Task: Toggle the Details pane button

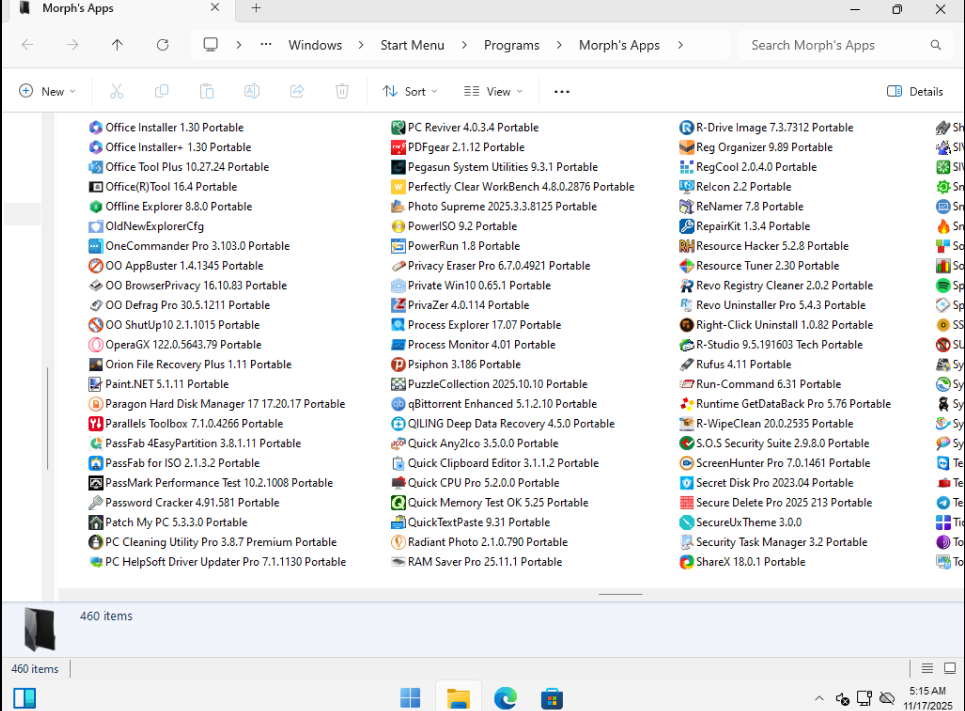Action: (915, 91)
